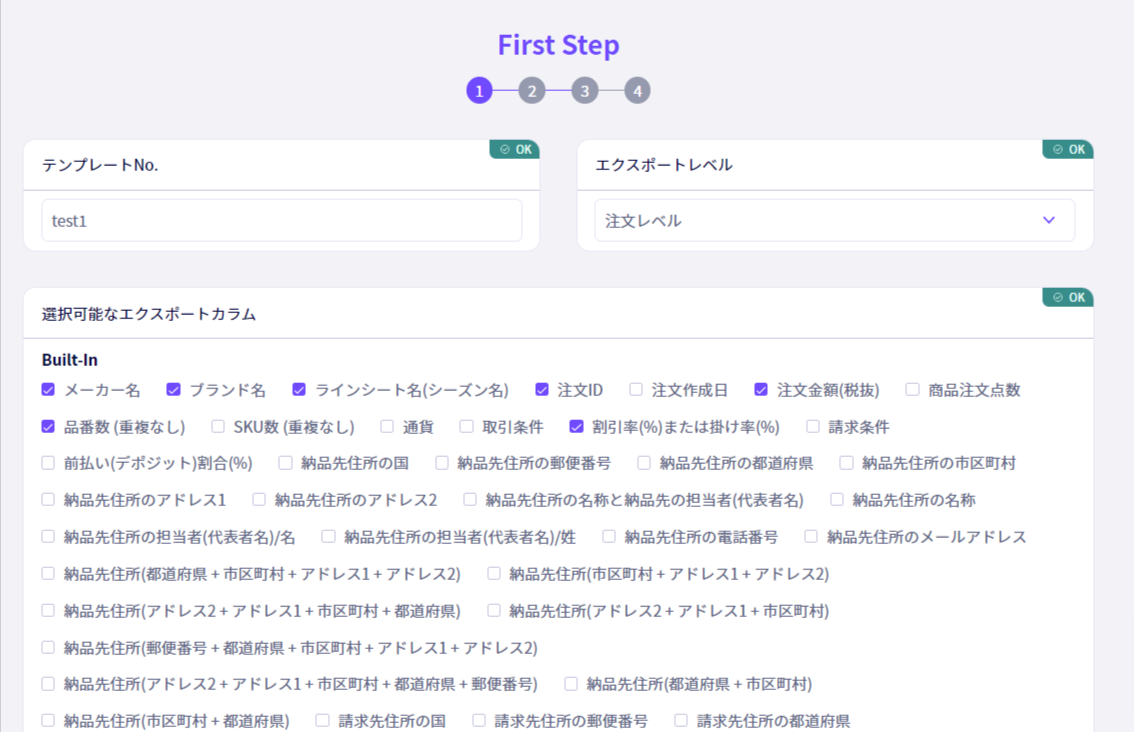The image size is (1134, 732).
Task: Jump to step 3 circle
Action: tap(584, 91)
